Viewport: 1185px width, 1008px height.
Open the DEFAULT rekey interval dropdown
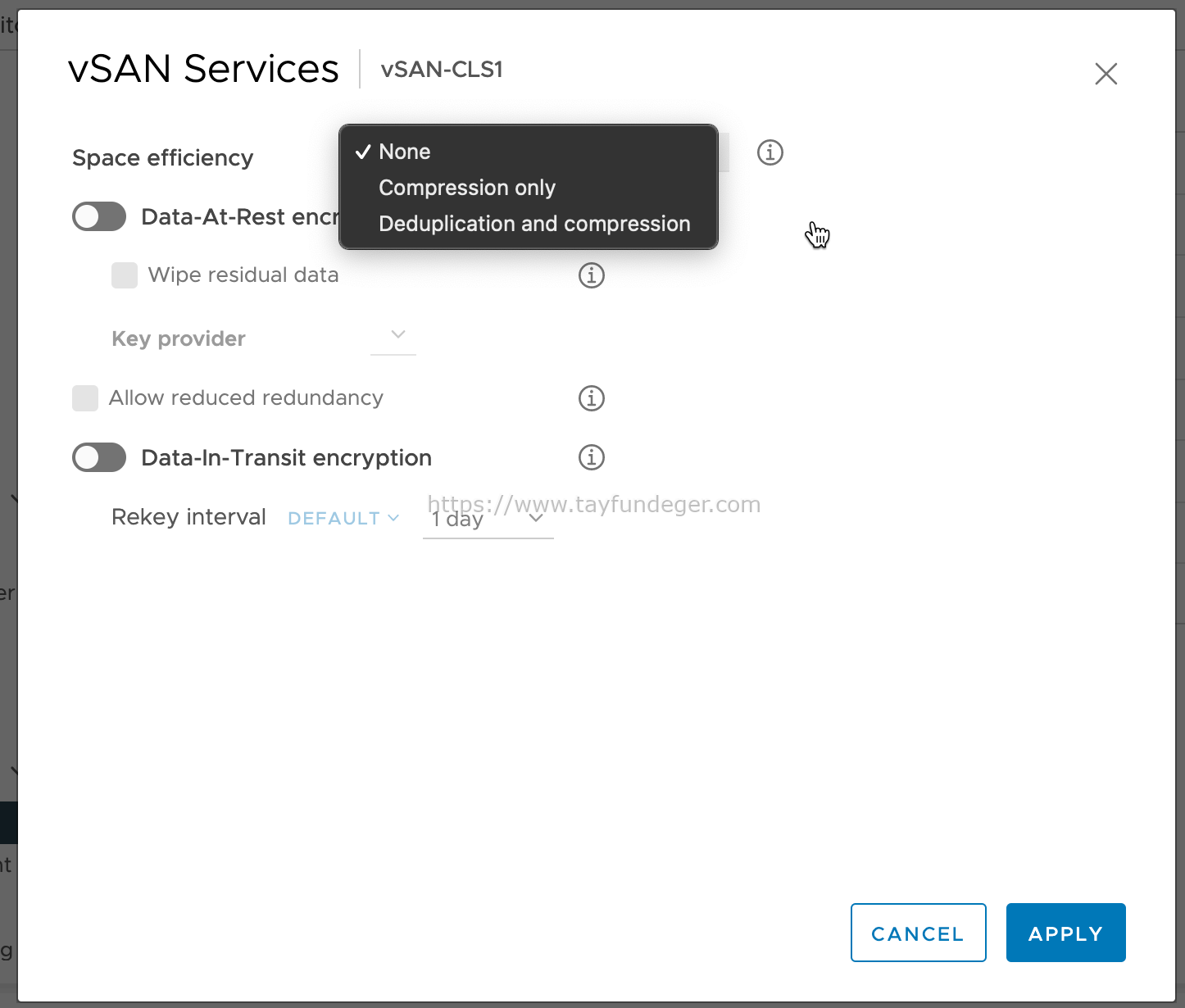(x=343, y=518)
